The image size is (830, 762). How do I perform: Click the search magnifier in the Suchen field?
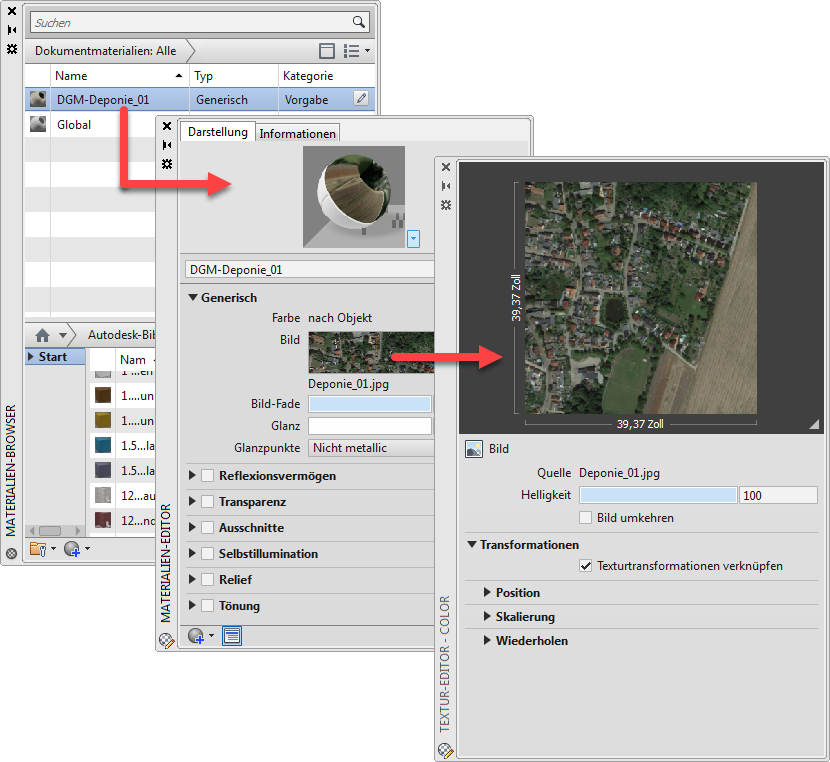click(359, 22)
